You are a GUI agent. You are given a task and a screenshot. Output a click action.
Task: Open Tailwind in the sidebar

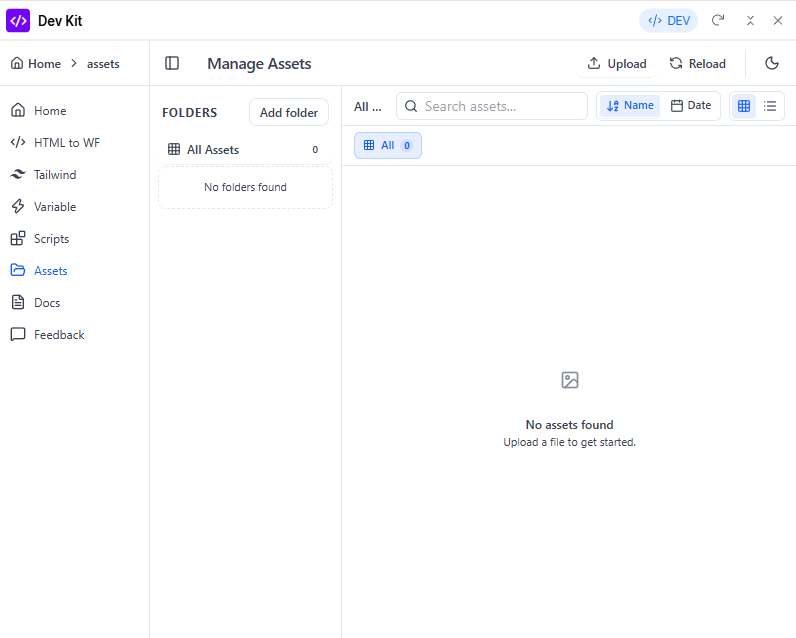(44, 175)
